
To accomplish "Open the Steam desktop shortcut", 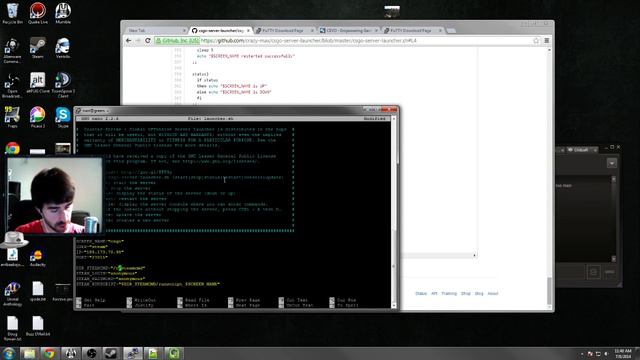I will (38, 48).
